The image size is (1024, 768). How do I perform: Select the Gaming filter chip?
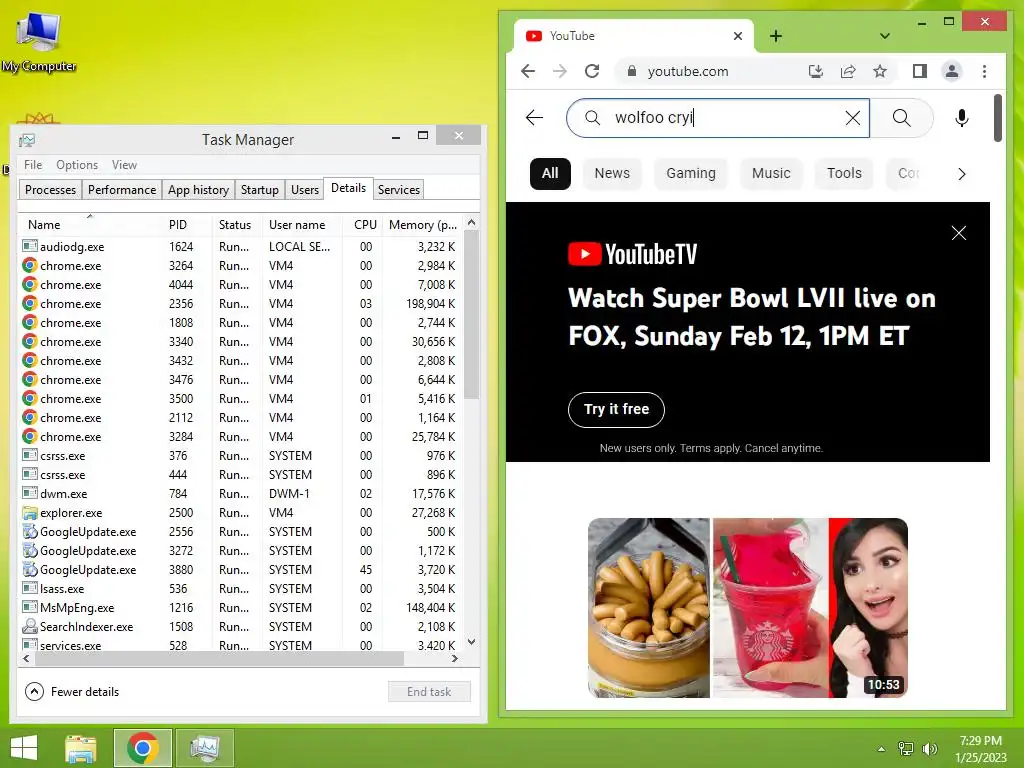click(x=691, y=174)
